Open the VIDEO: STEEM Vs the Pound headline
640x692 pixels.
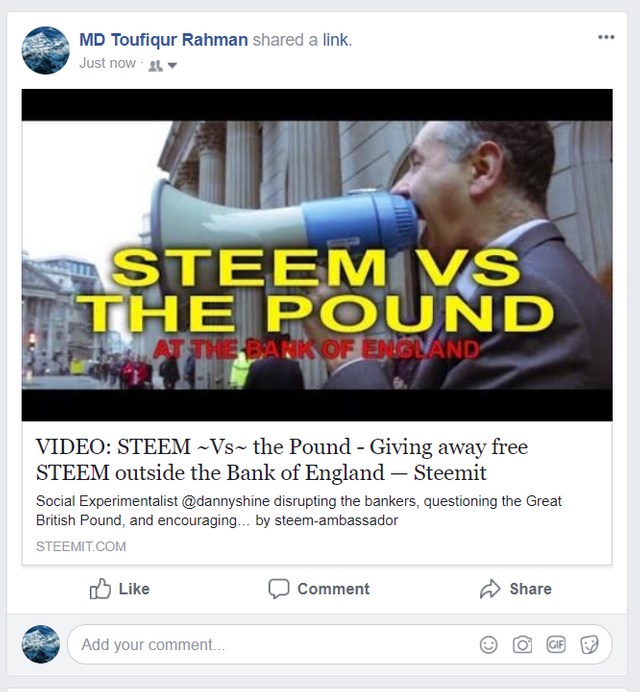pyautogui.click(x=282, y=459)
